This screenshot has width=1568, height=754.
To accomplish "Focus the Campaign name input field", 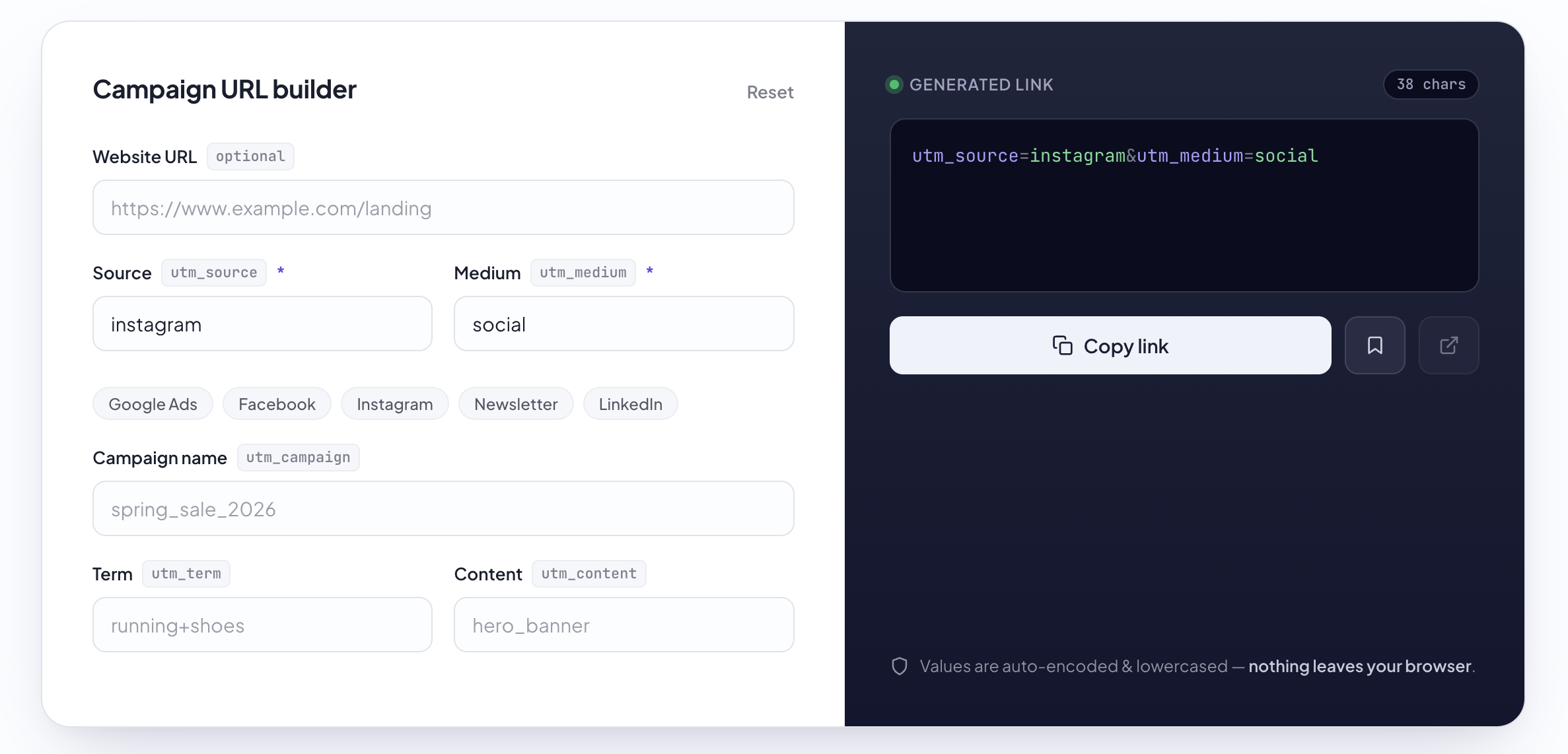I will pos(443,508).
